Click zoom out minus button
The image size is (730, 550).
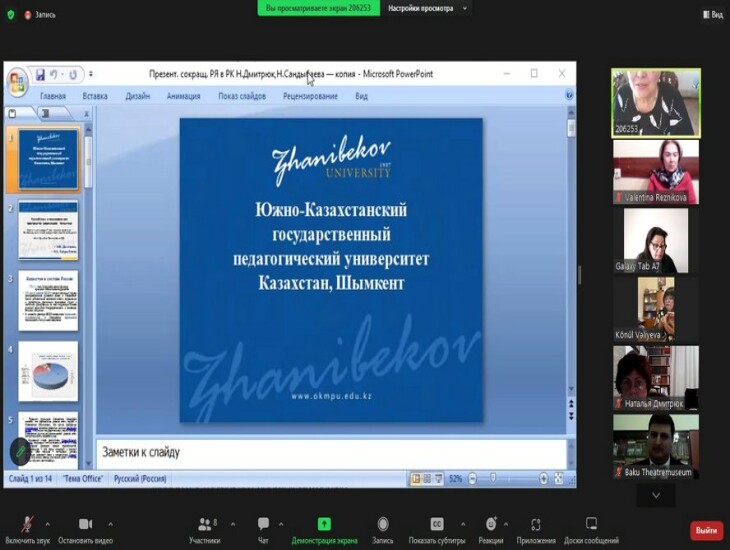point(472,479)
